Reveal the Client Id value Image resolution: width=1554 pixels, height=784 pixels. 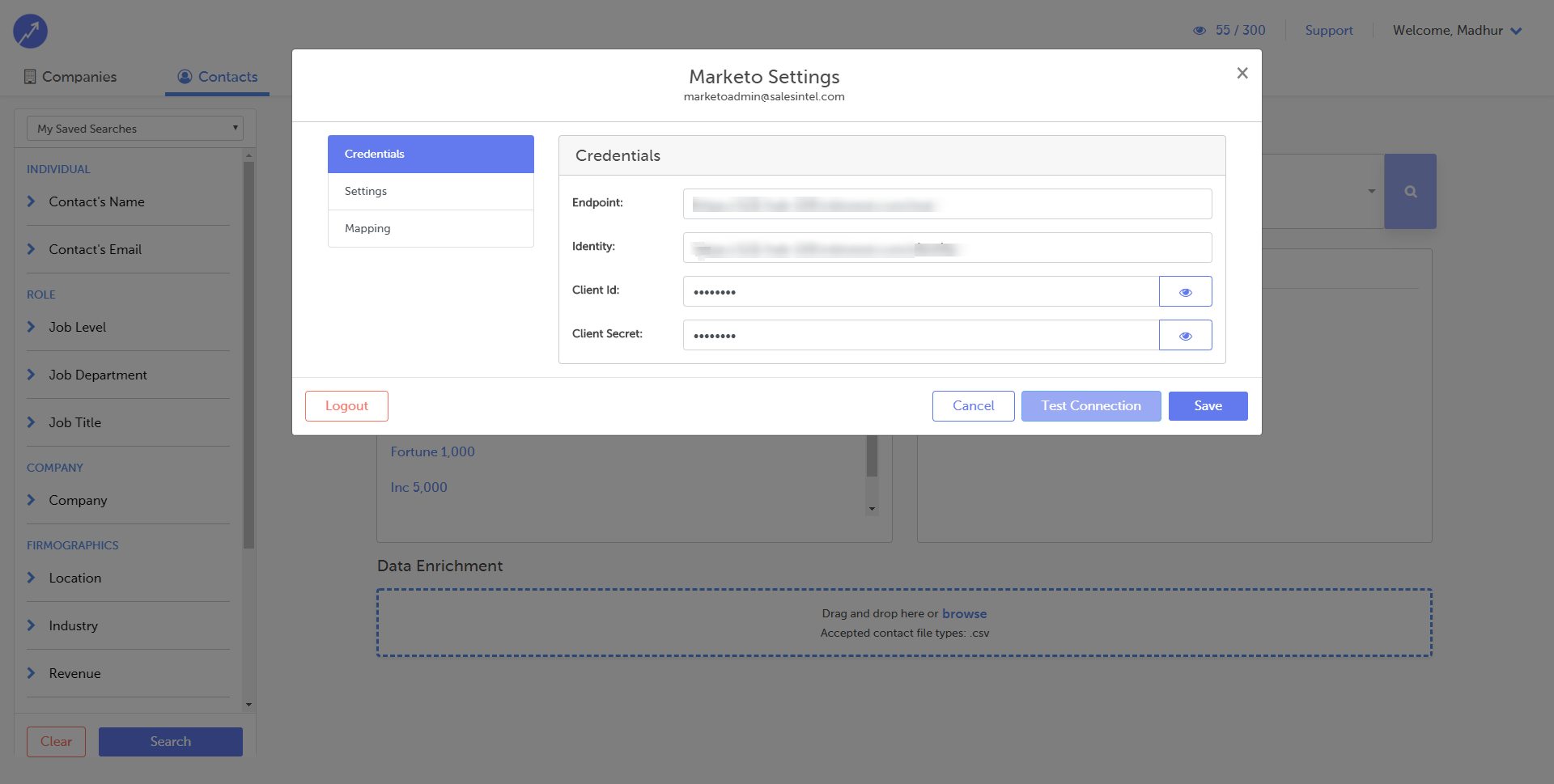coord(1185,291)
